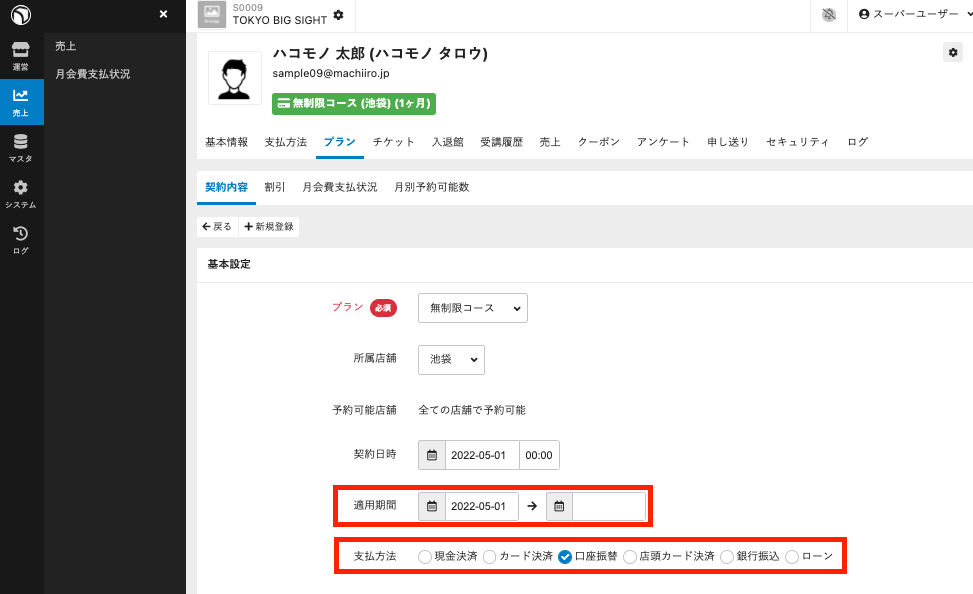Select 現金決済 payment method

[426, 556]
